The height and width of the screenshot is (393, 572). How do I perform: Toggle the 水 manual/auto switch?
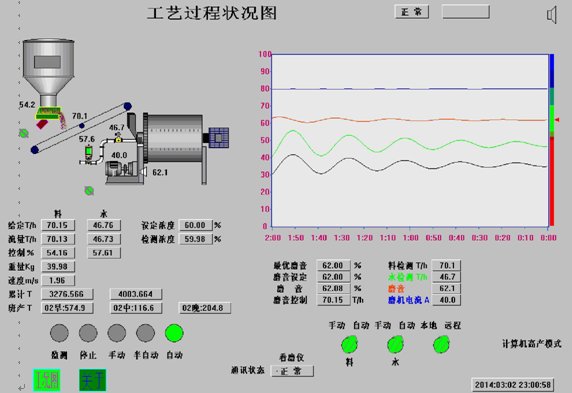point(395,345)
